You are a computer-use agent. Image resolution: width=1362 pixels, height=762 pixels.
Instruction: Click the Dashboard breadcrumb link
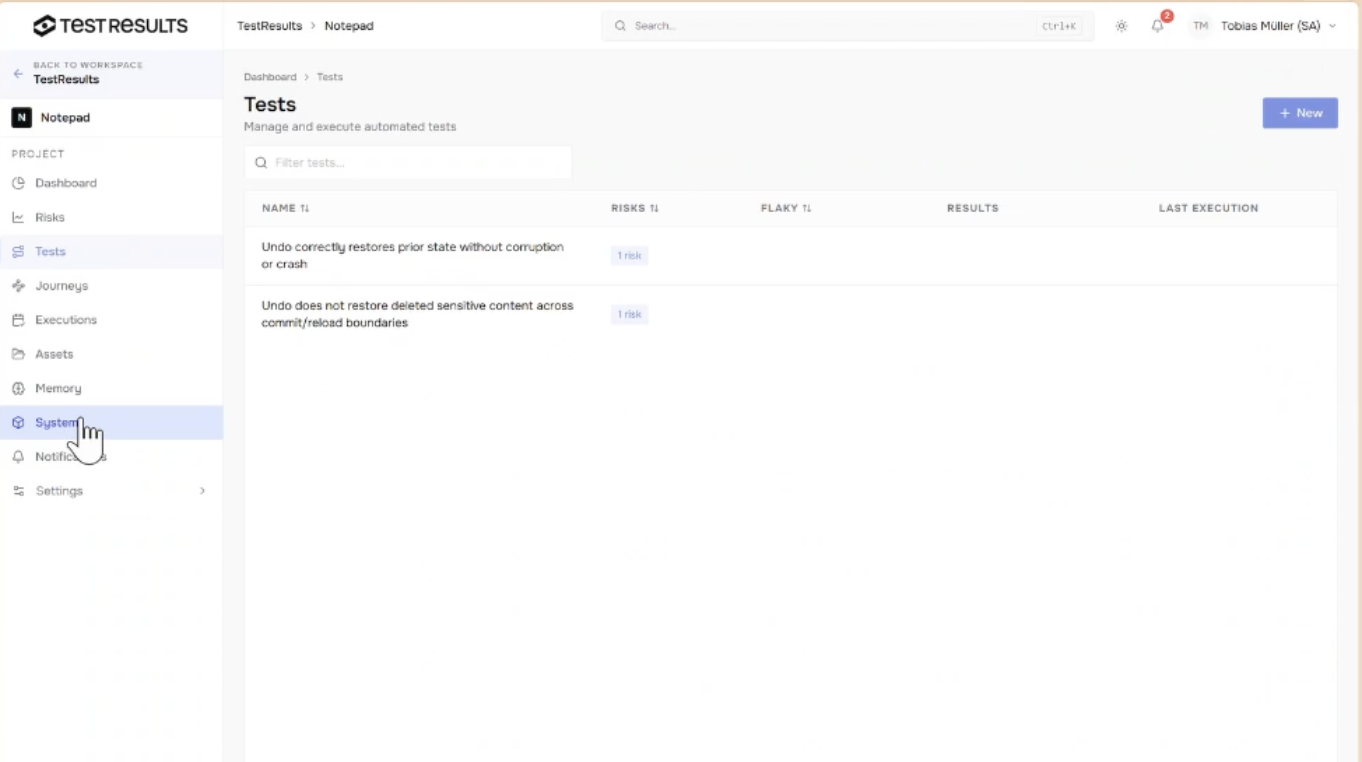click(270, 77)
